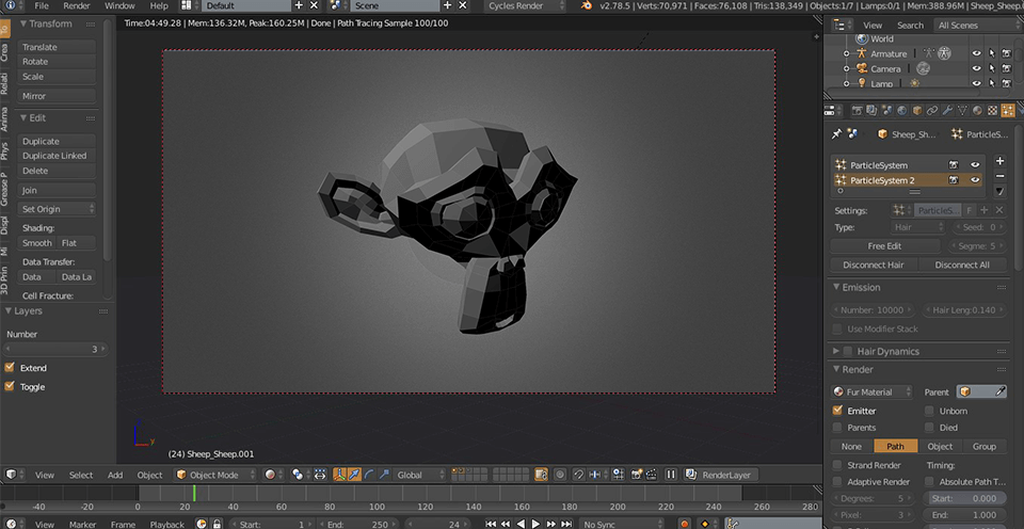Screen dimensions: 1024x529
Task: Disable the Emitter checkbox
Action: click(x=837, y=411)
